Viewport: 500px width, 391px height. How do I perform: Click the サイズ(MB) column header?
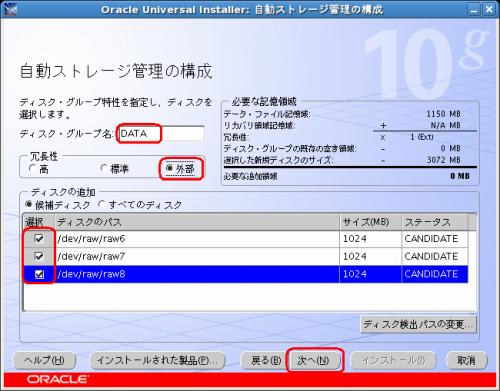(x=370, y=222)
